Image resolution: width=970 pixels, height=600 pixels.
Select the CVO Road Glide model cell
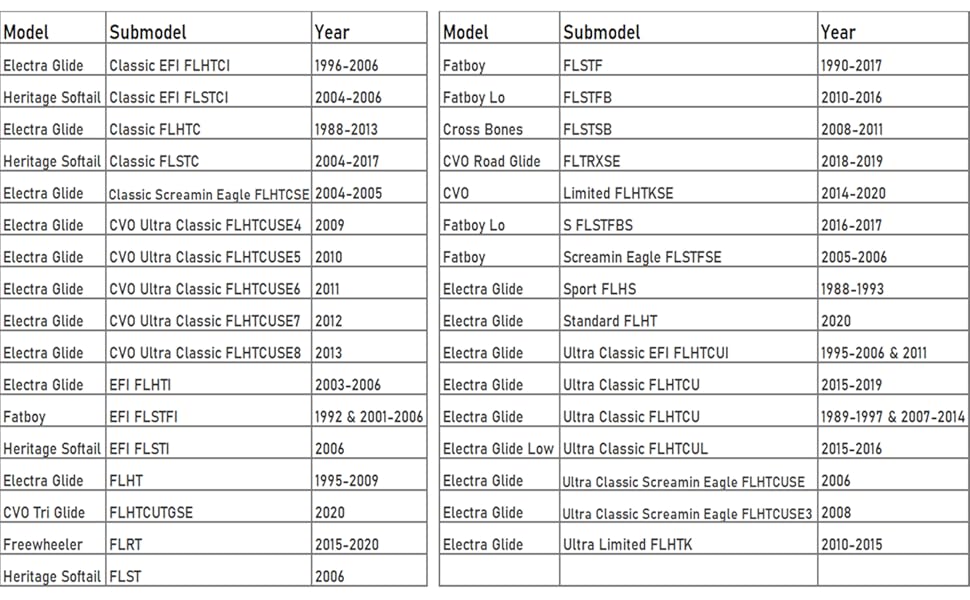point(491,162)
